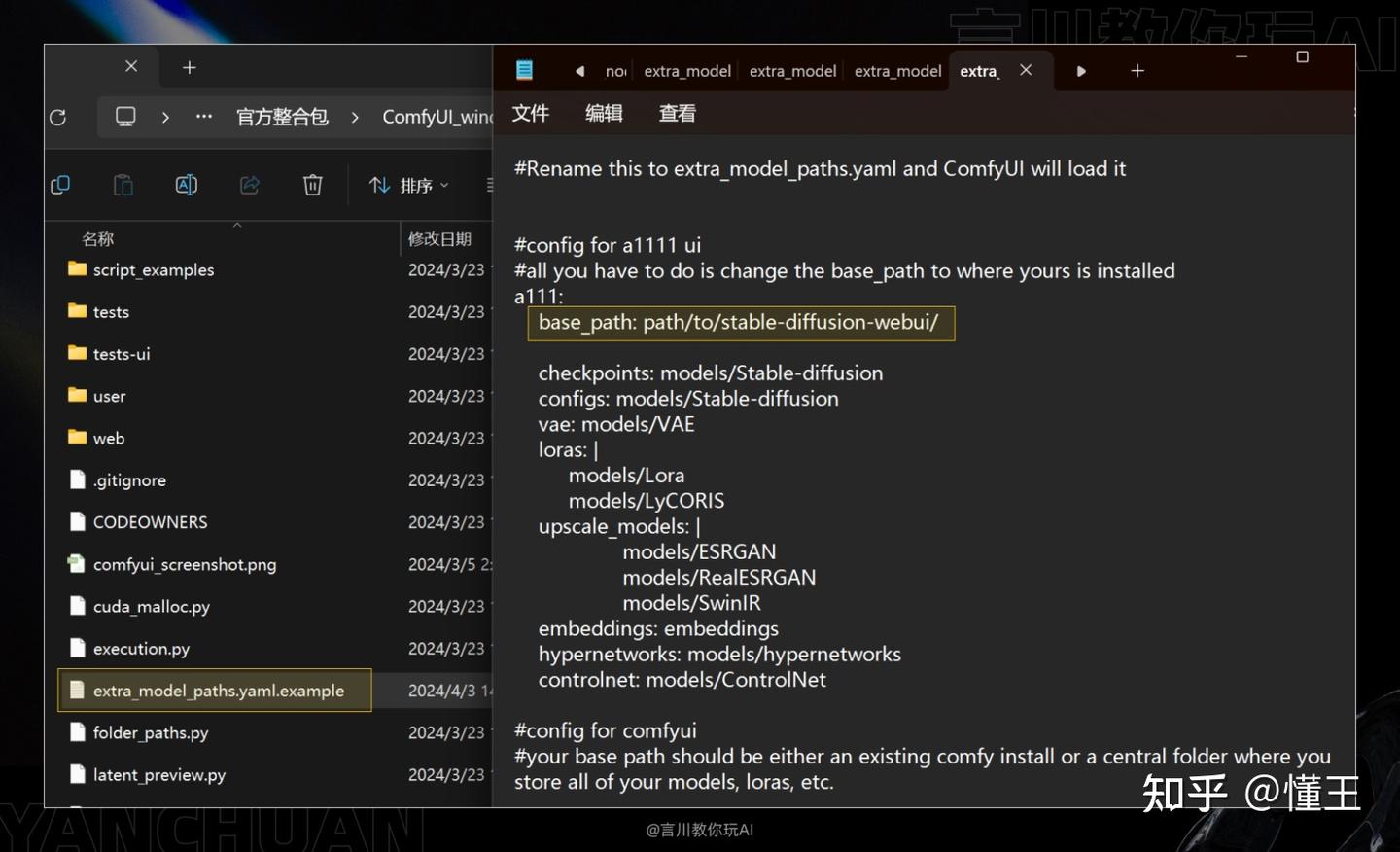Click the script_examples folder icon
The height and width of the screenshot is (852, 1400).
[77, 268]
